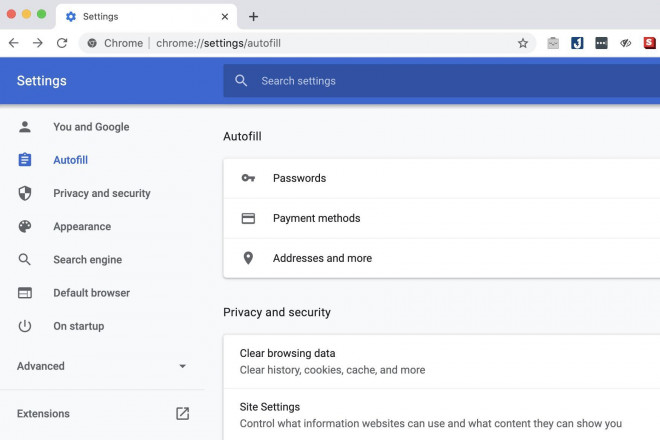Reload the current page

click(x=62, y=43)
